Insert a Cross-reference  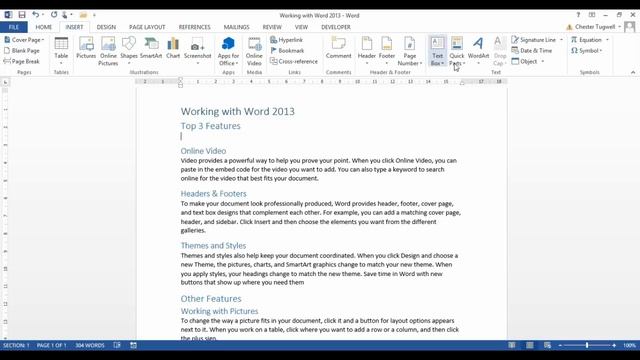pyautogui.click(x=294, y=61)
